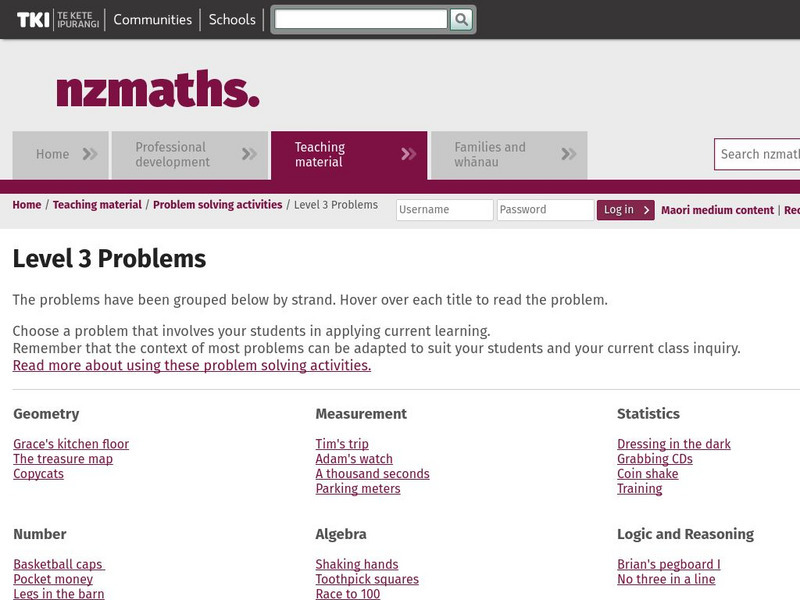Open Toothpick squares problem

367,579
